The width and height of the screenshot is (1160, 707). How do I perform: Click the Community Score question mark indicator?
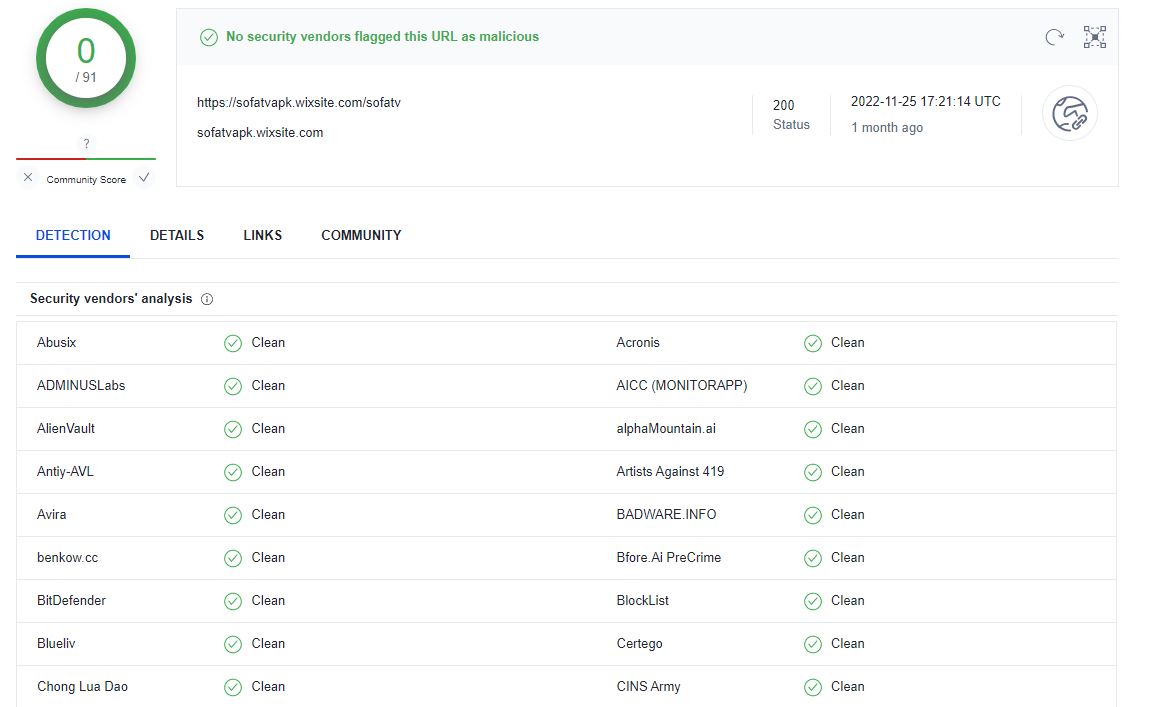[x=86, y=144]
